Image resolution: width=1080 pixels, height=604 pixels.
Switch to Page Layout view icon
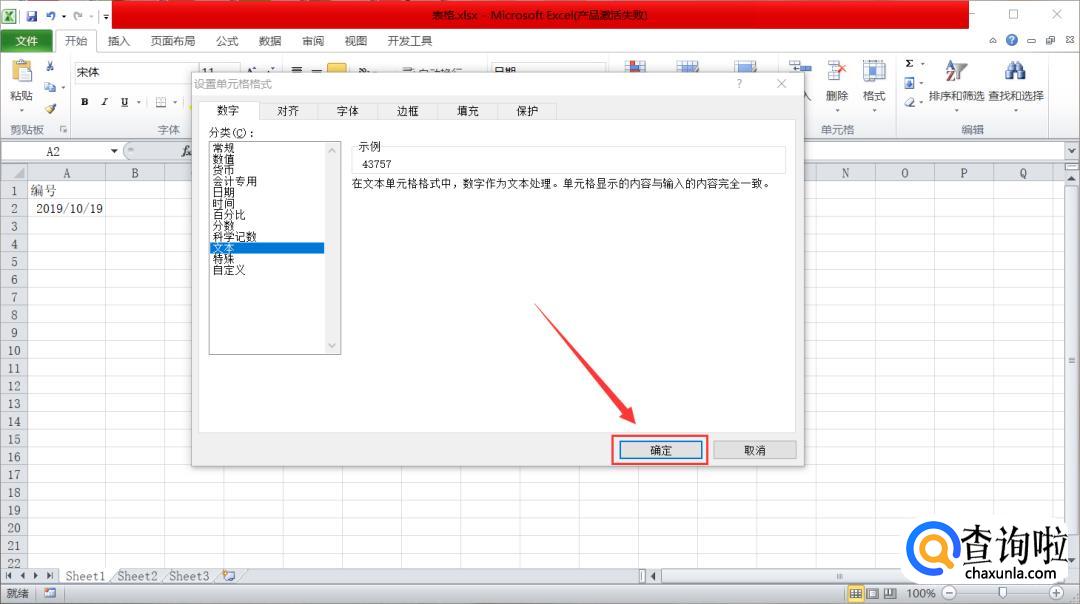click(x=873, y=593)
